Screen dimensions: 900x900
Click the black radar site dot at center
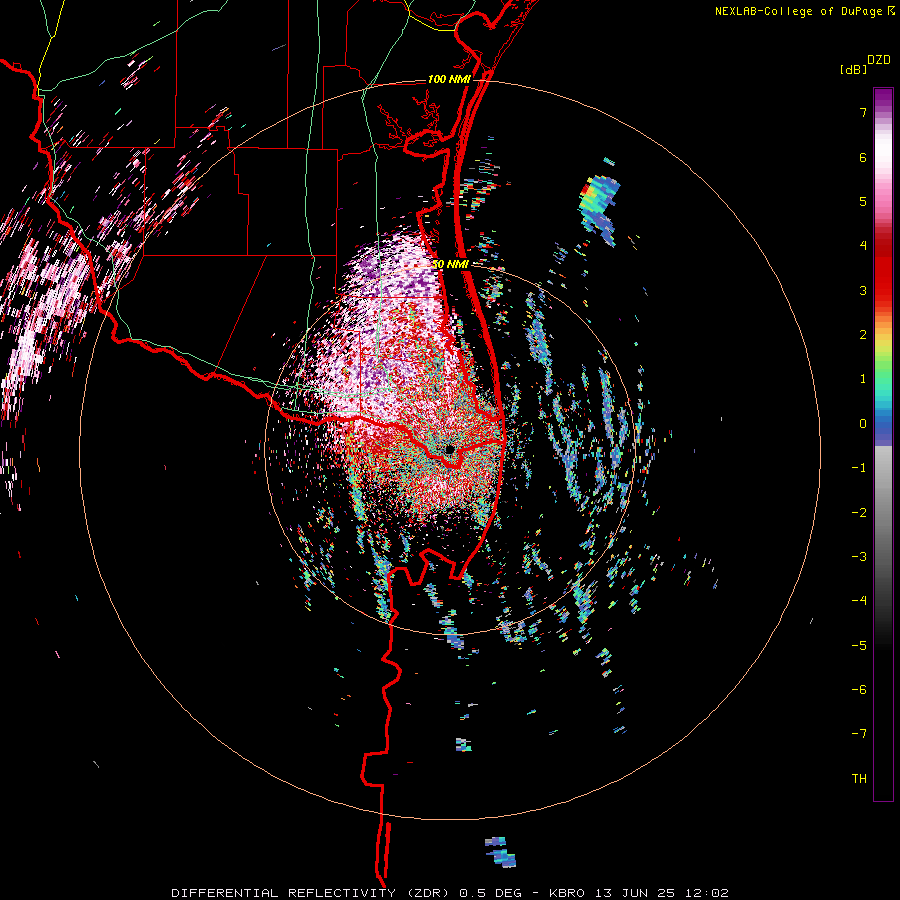tap(450, 449)
